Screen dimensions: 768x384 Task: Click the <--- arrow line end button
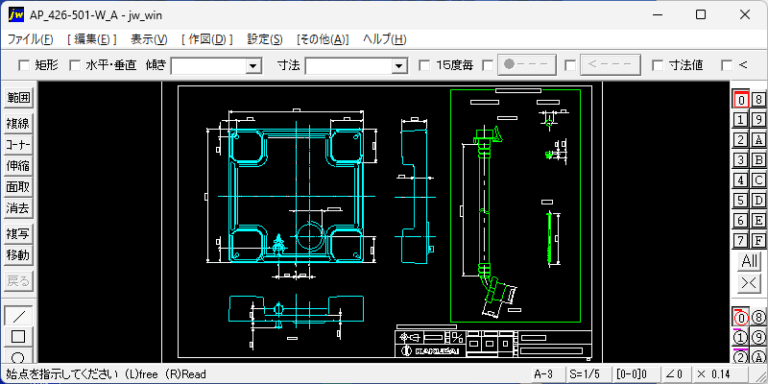point(610,65)
